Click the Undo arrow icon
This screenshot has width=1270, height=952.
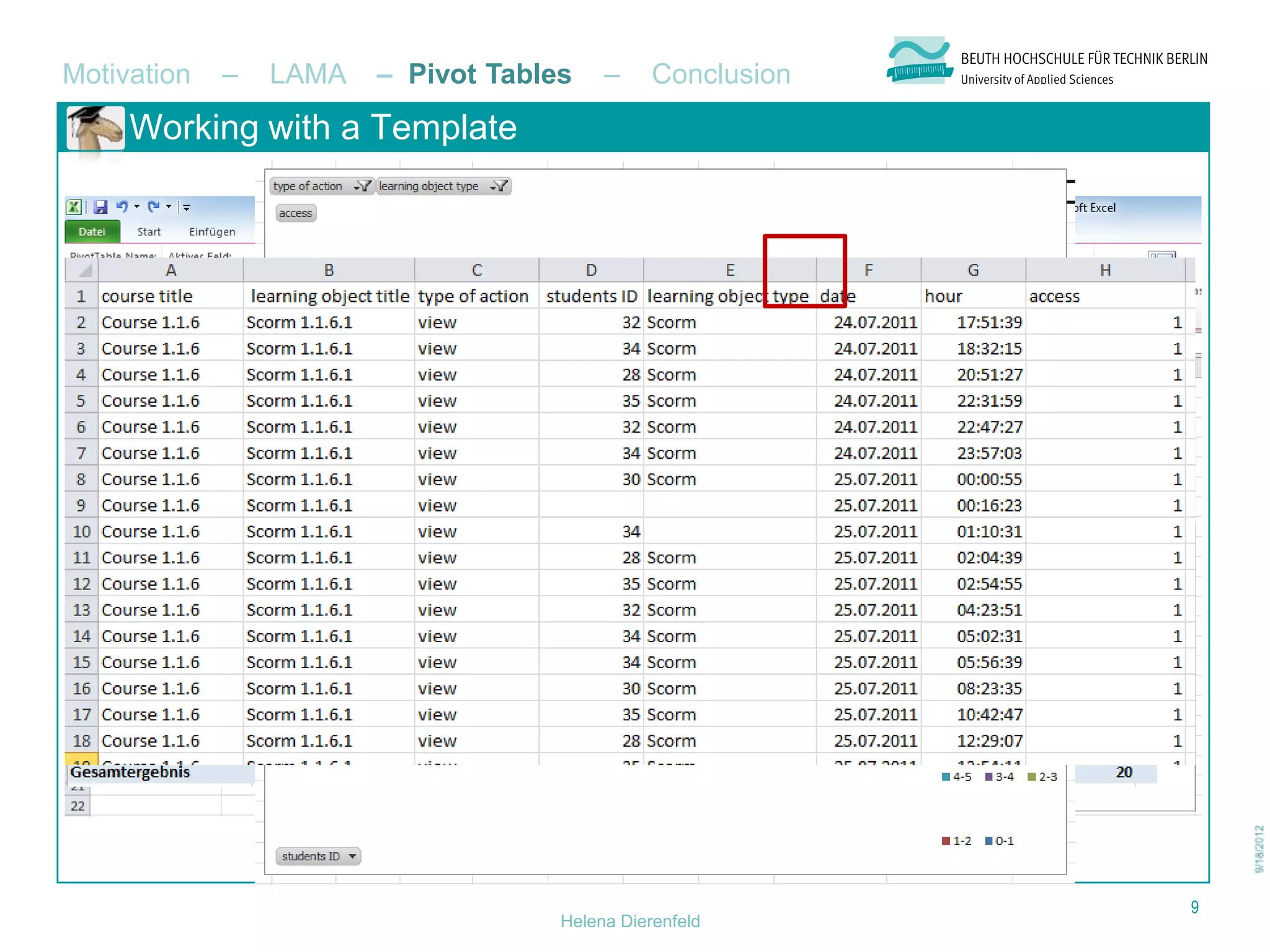(122, 206)
